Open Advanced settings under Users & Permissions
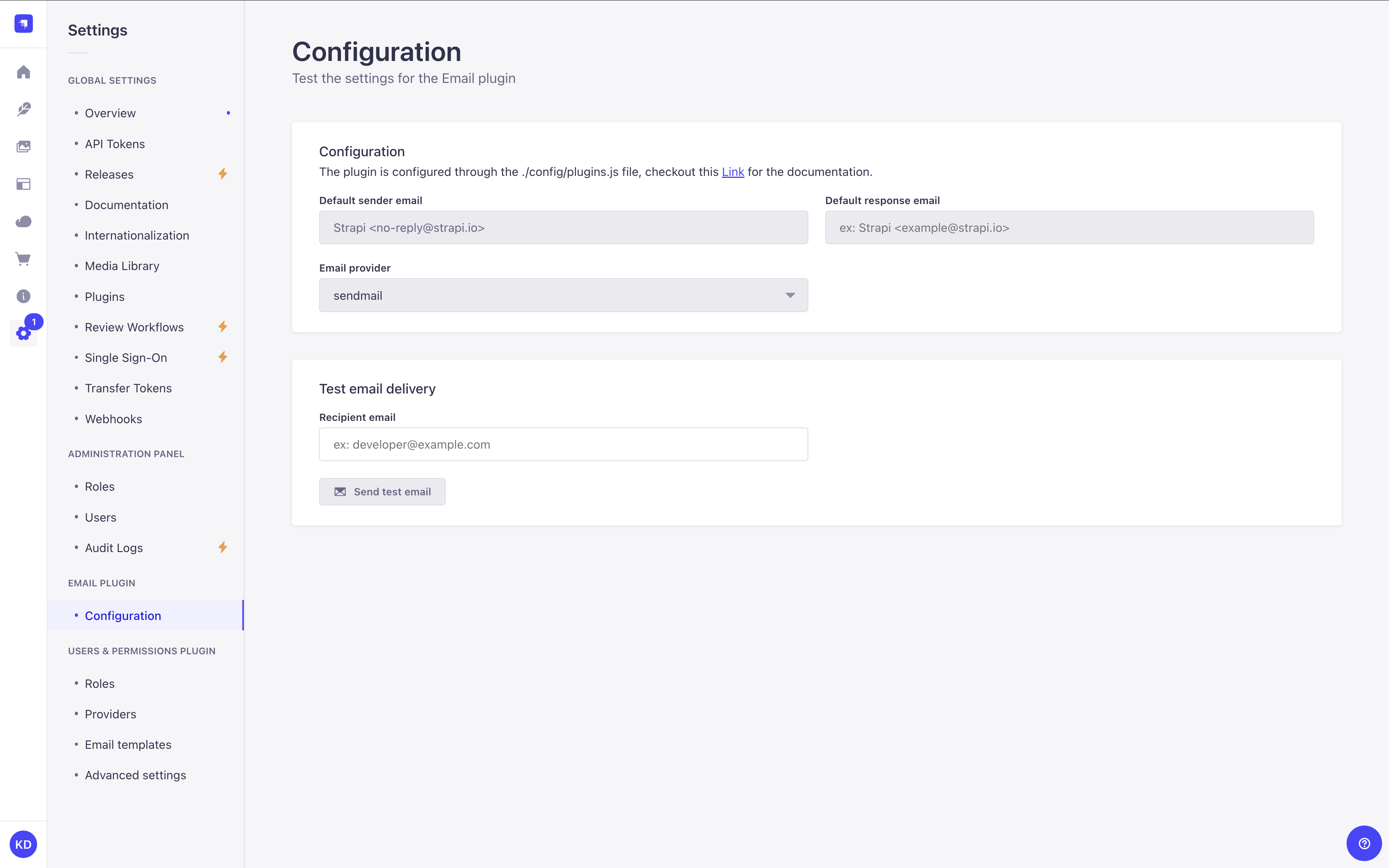 pyautogui.click(x=135, y=774)
